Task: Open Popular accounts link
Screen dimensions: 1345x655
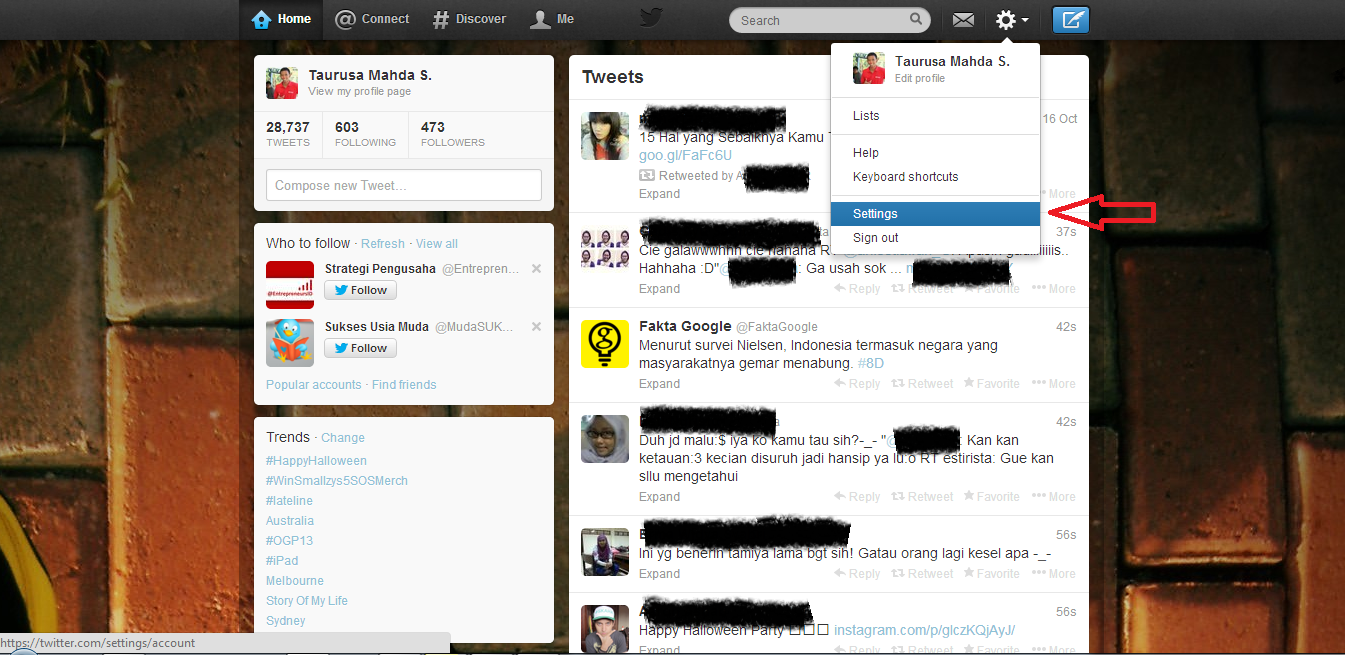Action: [x=314, y=385]
